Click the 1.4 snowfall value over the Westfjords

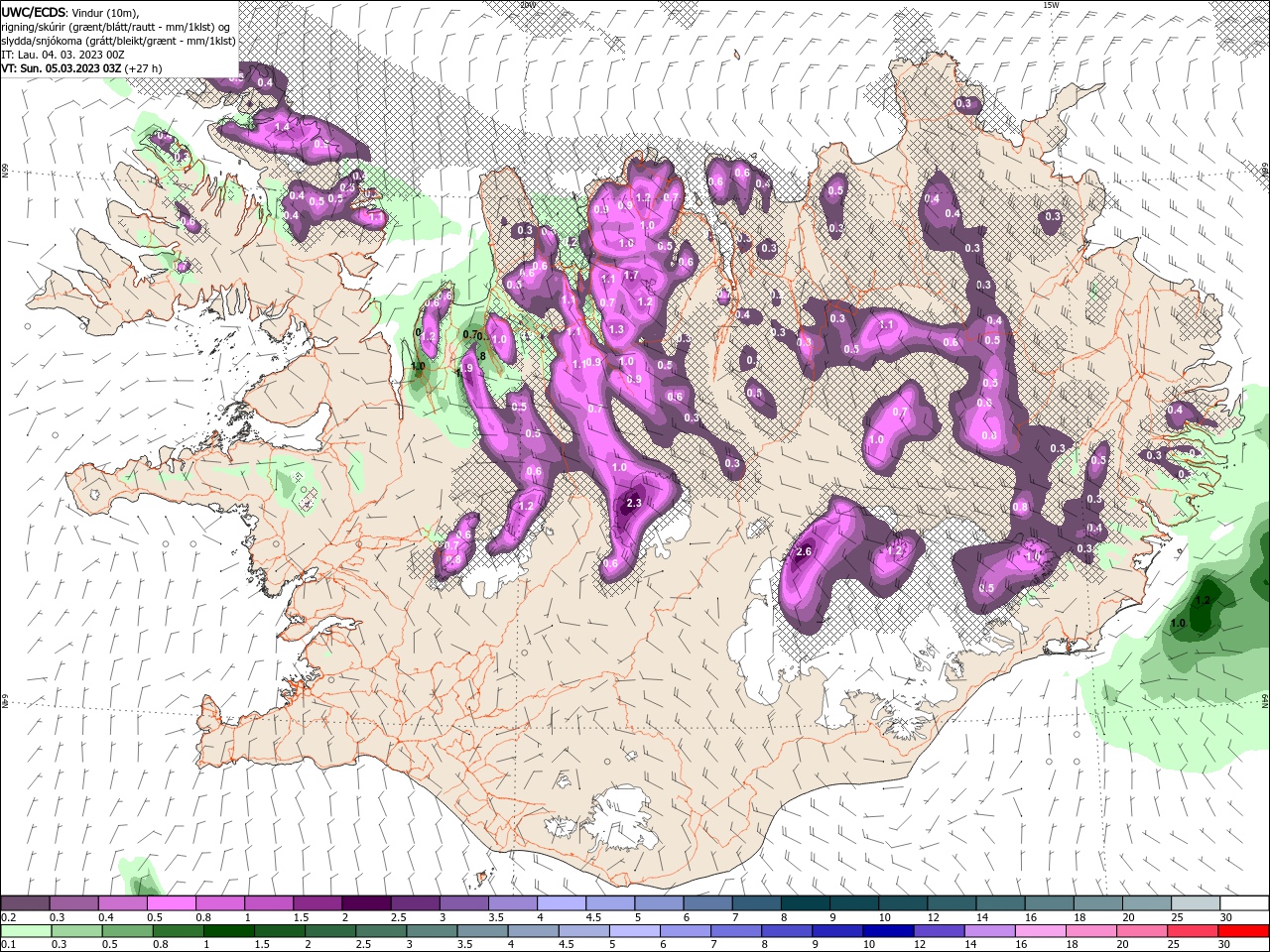pyautogui.click(x=281, y=126)
